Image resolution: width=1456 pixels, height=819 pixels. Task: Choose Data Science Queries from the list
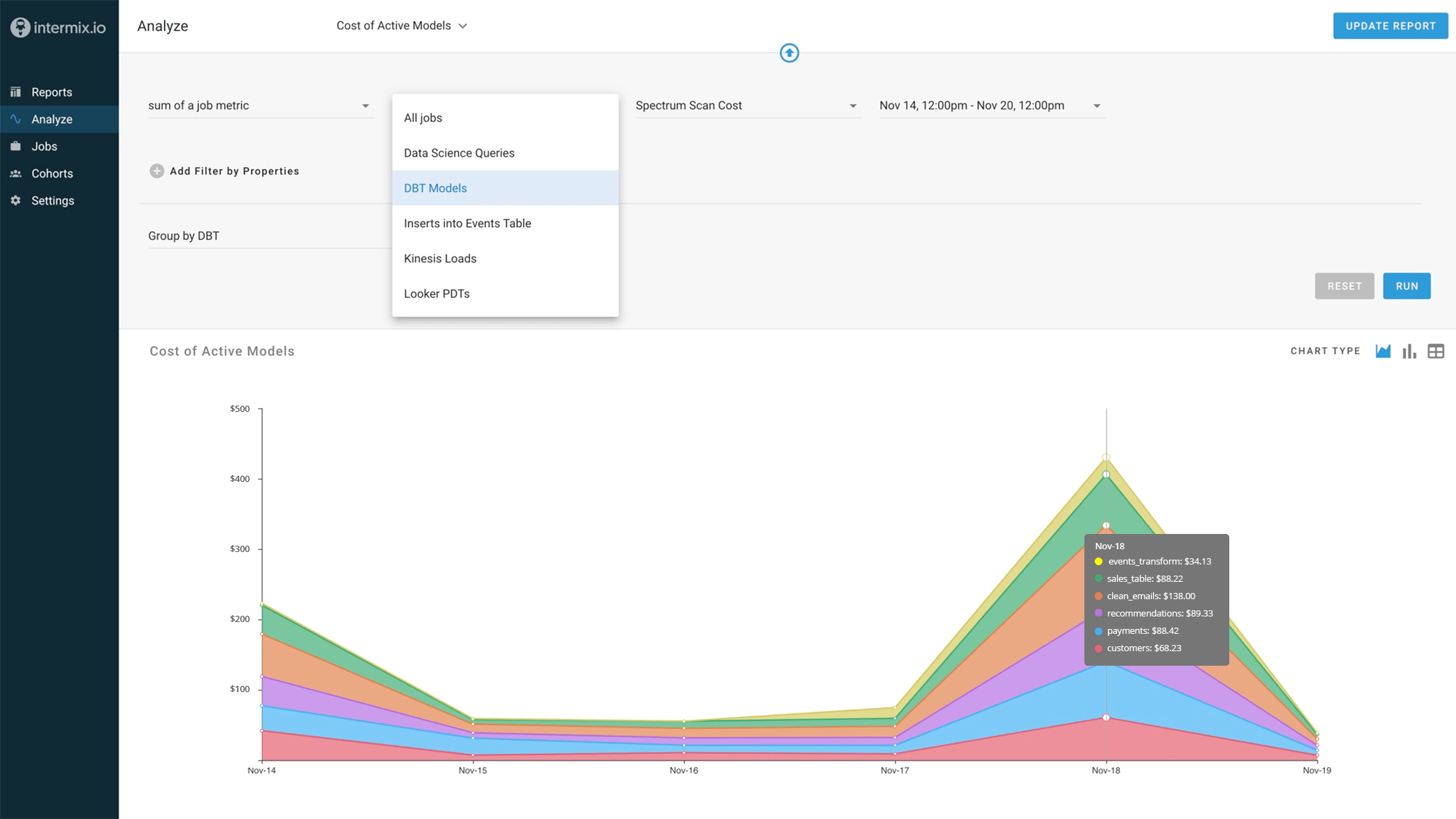(459, 153)
